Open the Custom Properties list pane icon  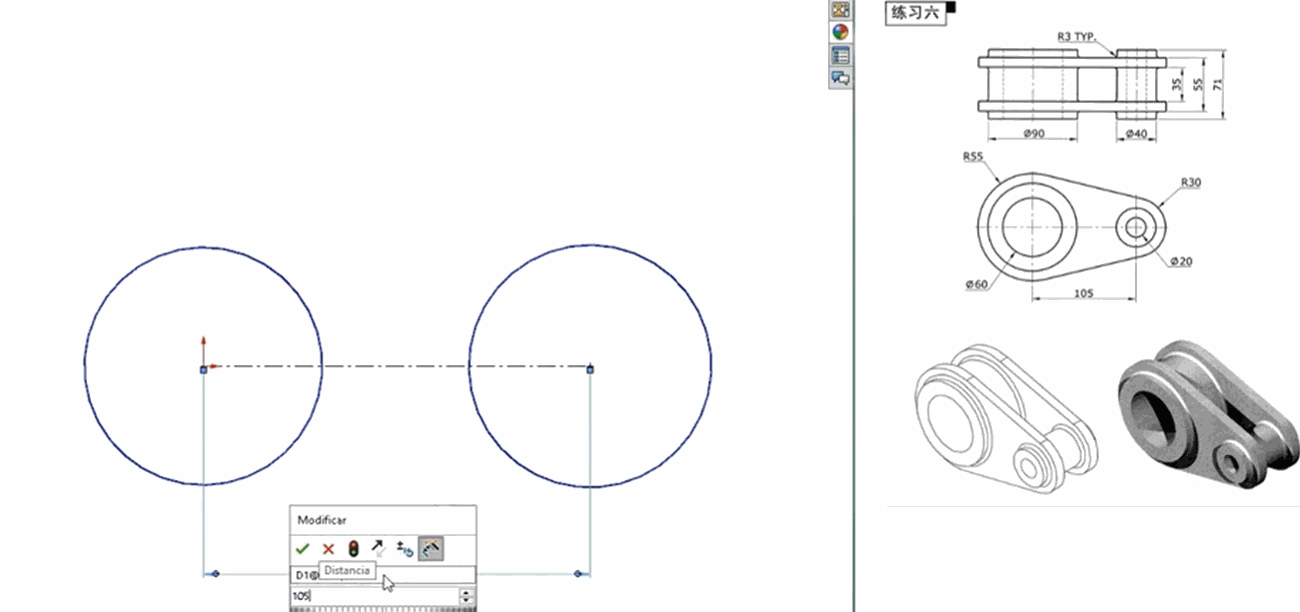(x=840, y=55)
